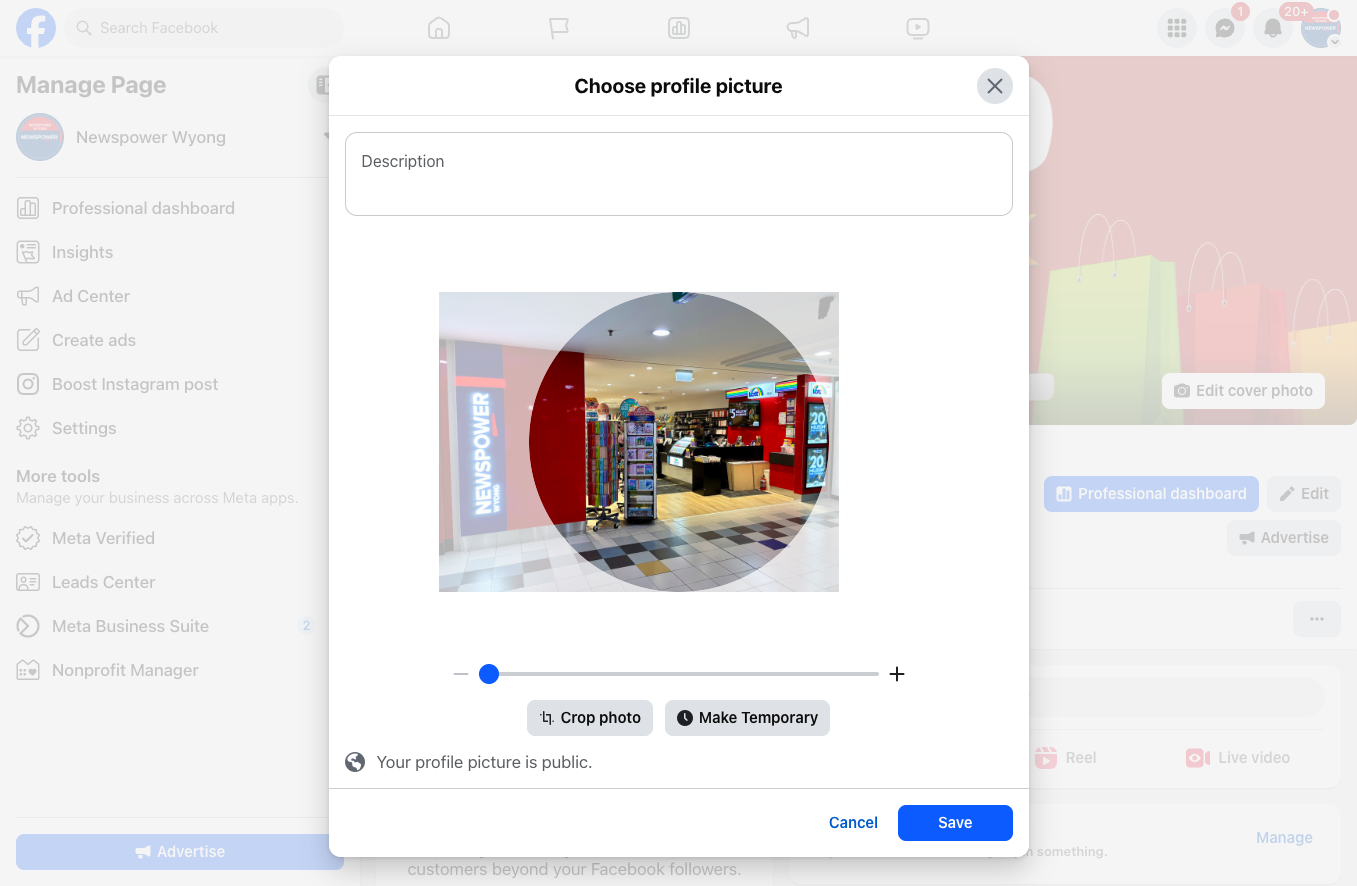Click the zoom in plus icon

pyautogui.click(x=897, y=674)
